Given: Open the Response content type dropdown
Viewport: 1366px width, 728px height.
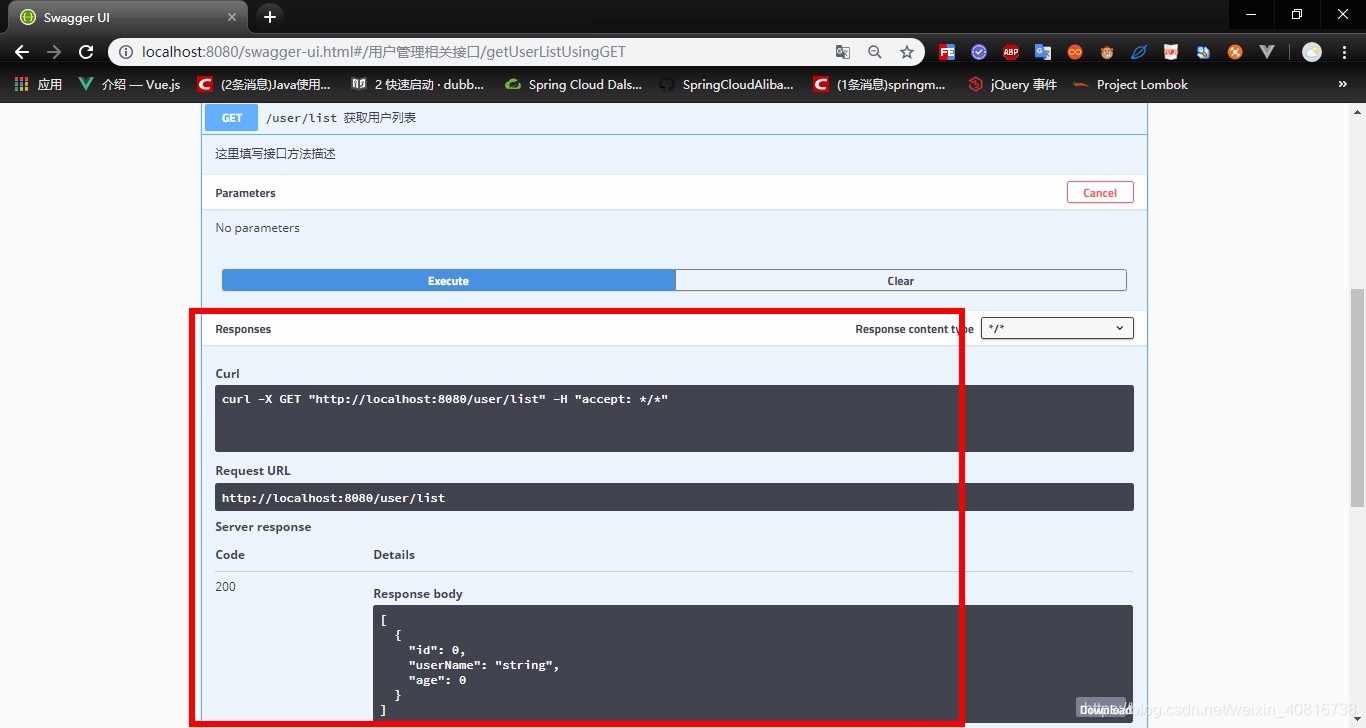Looking at the screenshot, I should coord(1057,328).
